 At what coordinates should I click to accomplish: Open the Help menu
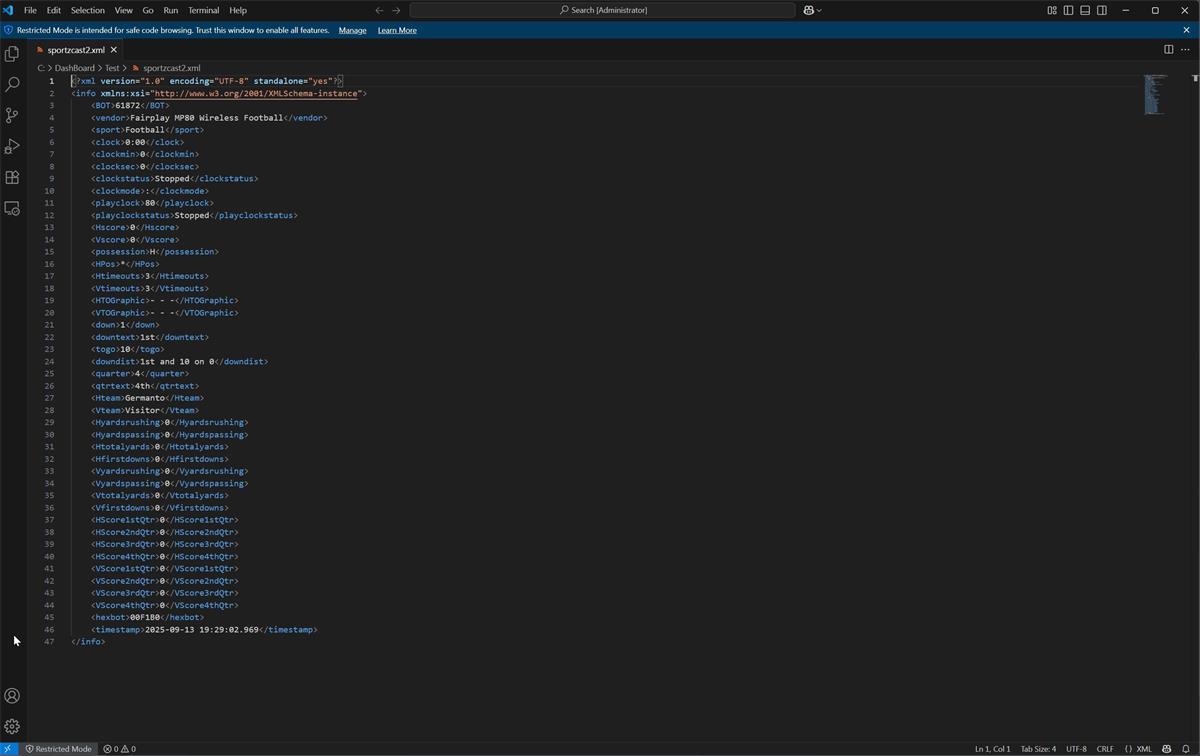(238, 10)
